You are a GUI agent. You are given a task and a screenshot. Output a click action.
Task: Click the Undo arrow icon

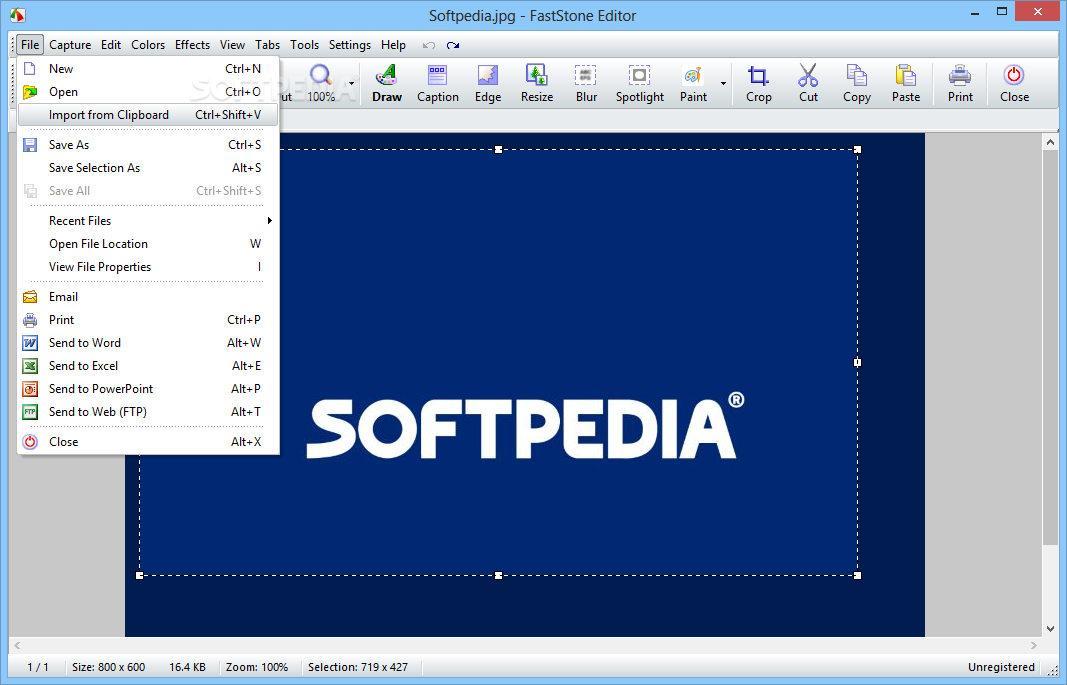[429, 46]
